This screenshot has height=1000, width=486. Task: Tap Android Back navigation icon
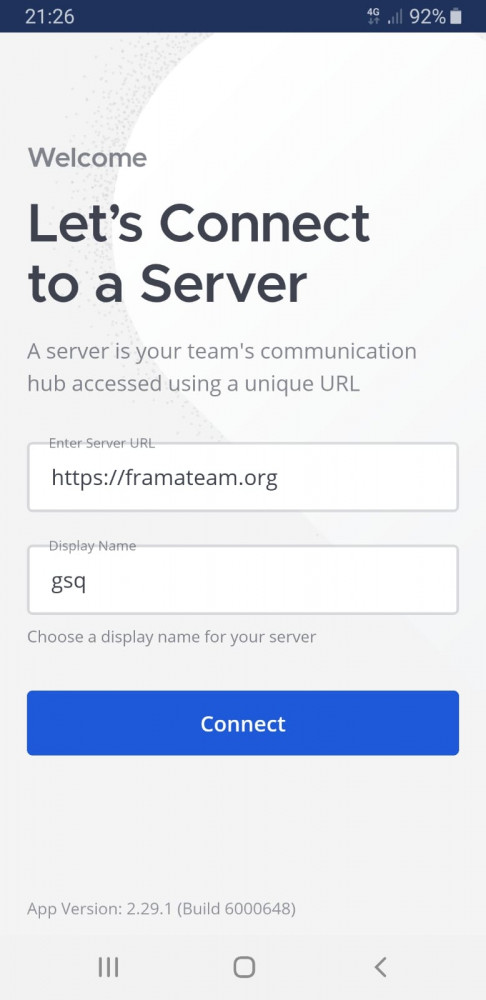[380, 967]
